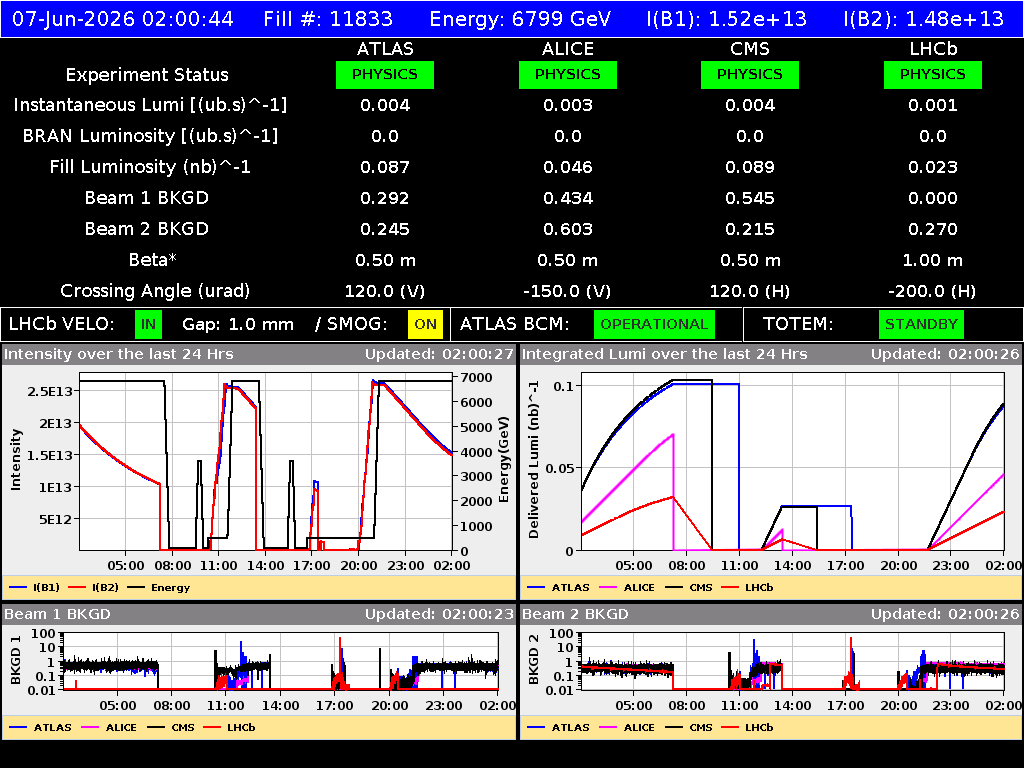Click the "Beam 2 BKGD" table row label

(147, 229)
